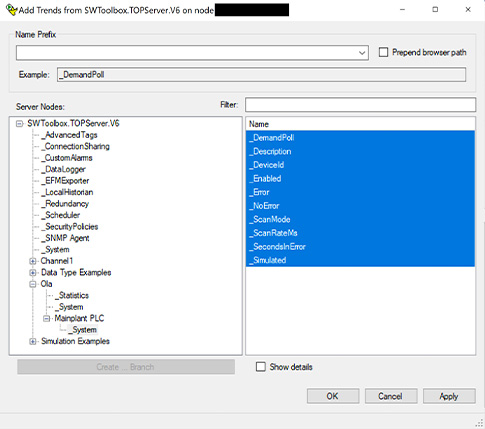
Task: Select the _AdvancedTags tree item
Action: point(69,135)
